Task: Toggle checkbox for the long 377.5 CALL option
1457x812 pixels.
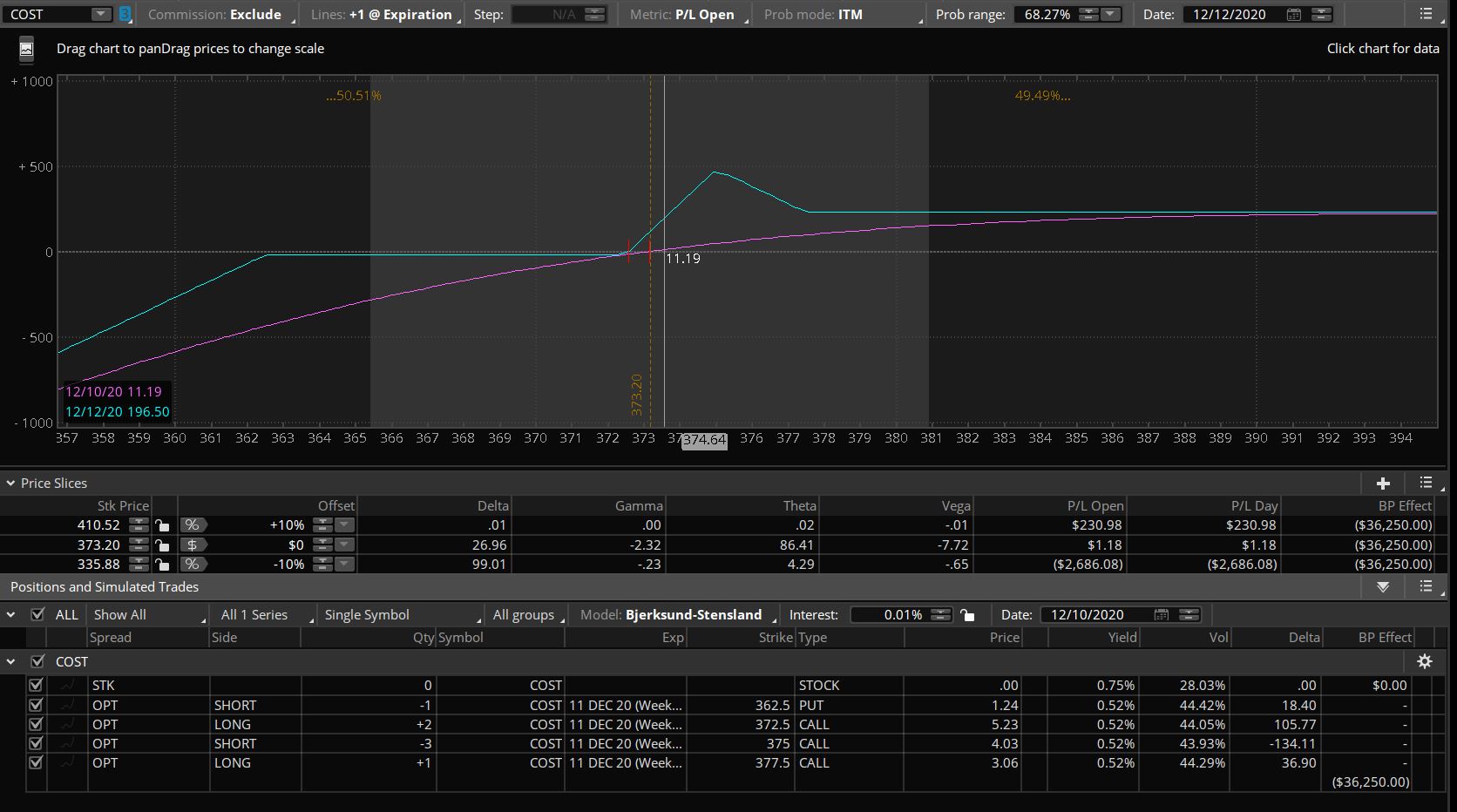Action: [36, 762]
